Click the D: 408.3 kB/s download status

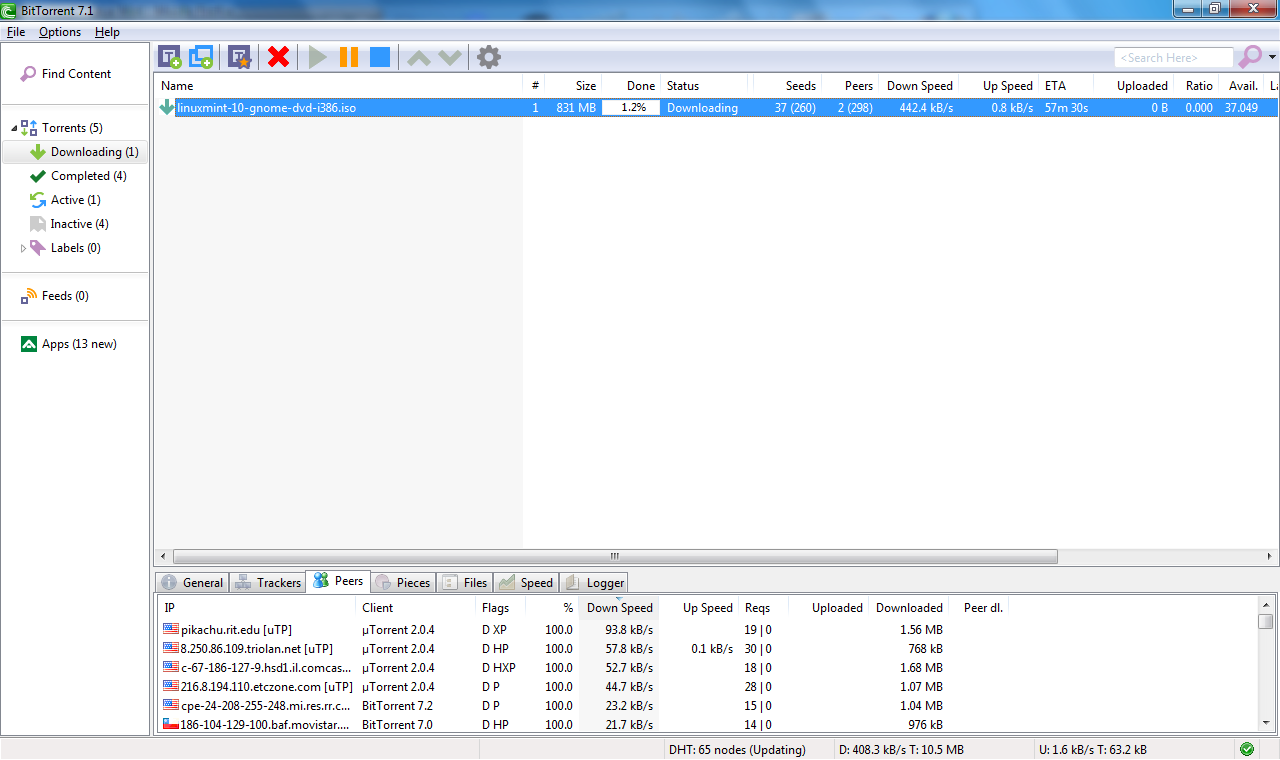click(901, 750)
